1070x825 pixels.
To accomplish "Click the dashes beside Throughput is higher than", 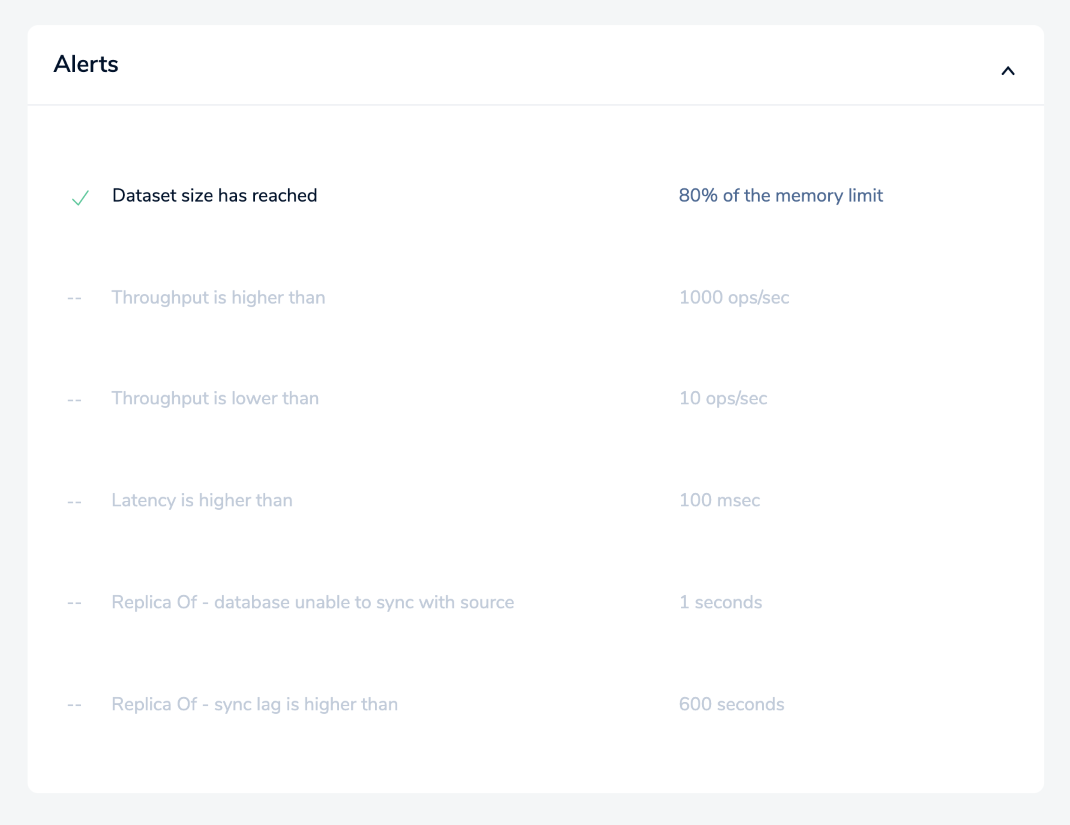I will [x=74, y=298].
